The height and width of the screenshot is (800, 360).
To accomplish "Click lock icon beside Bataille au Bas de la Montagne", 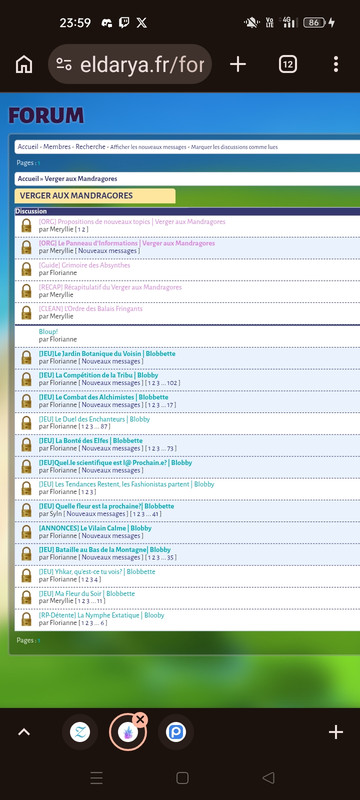I will (26, 554).
